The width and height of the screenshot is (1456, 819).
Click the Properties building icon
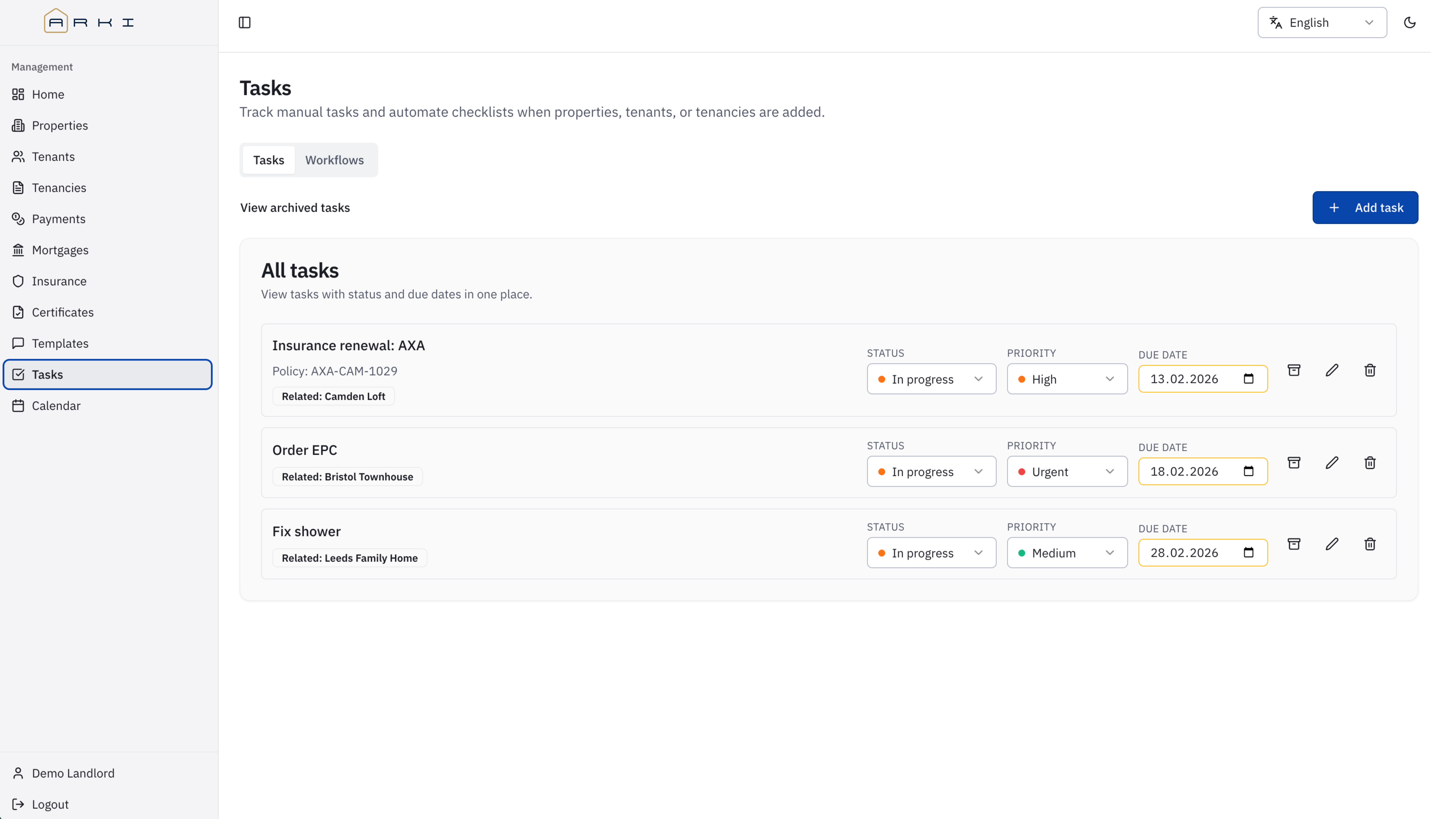[18, 125]
